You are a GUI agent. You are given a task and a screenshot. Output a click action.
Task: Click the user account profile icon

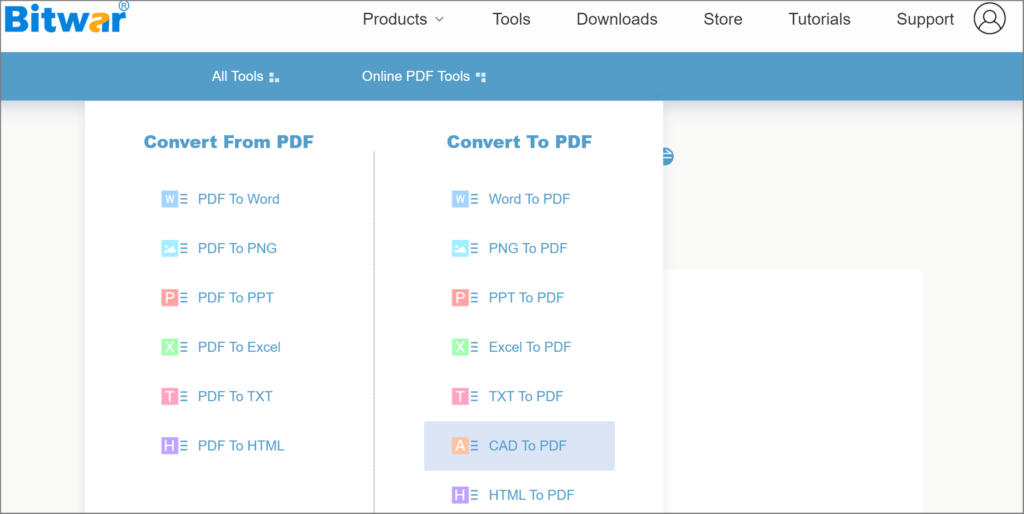pos(989,19)
